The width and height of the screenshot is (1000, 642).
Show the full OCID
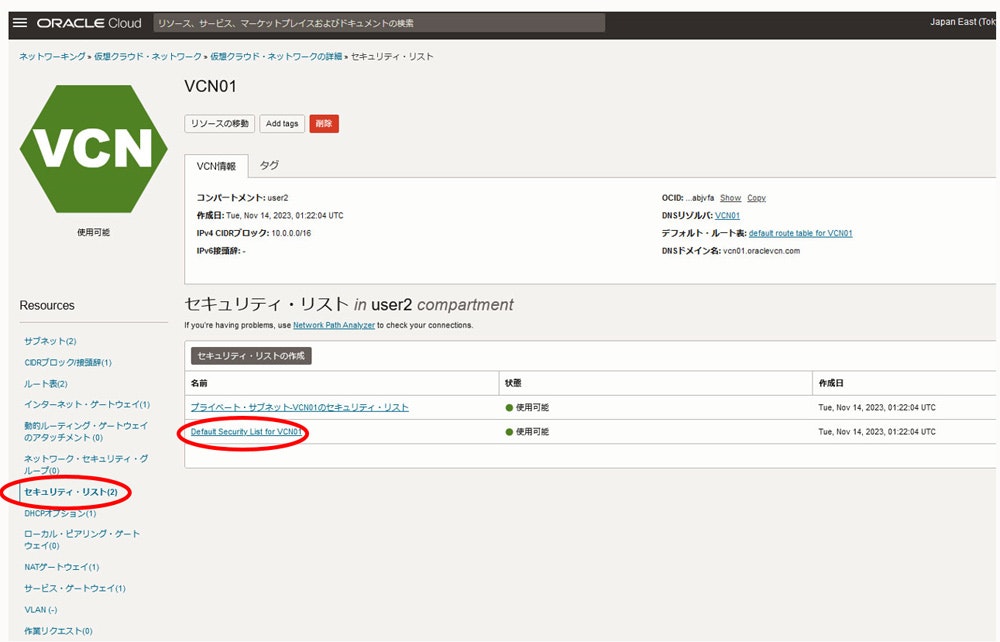tap(730, 198)
